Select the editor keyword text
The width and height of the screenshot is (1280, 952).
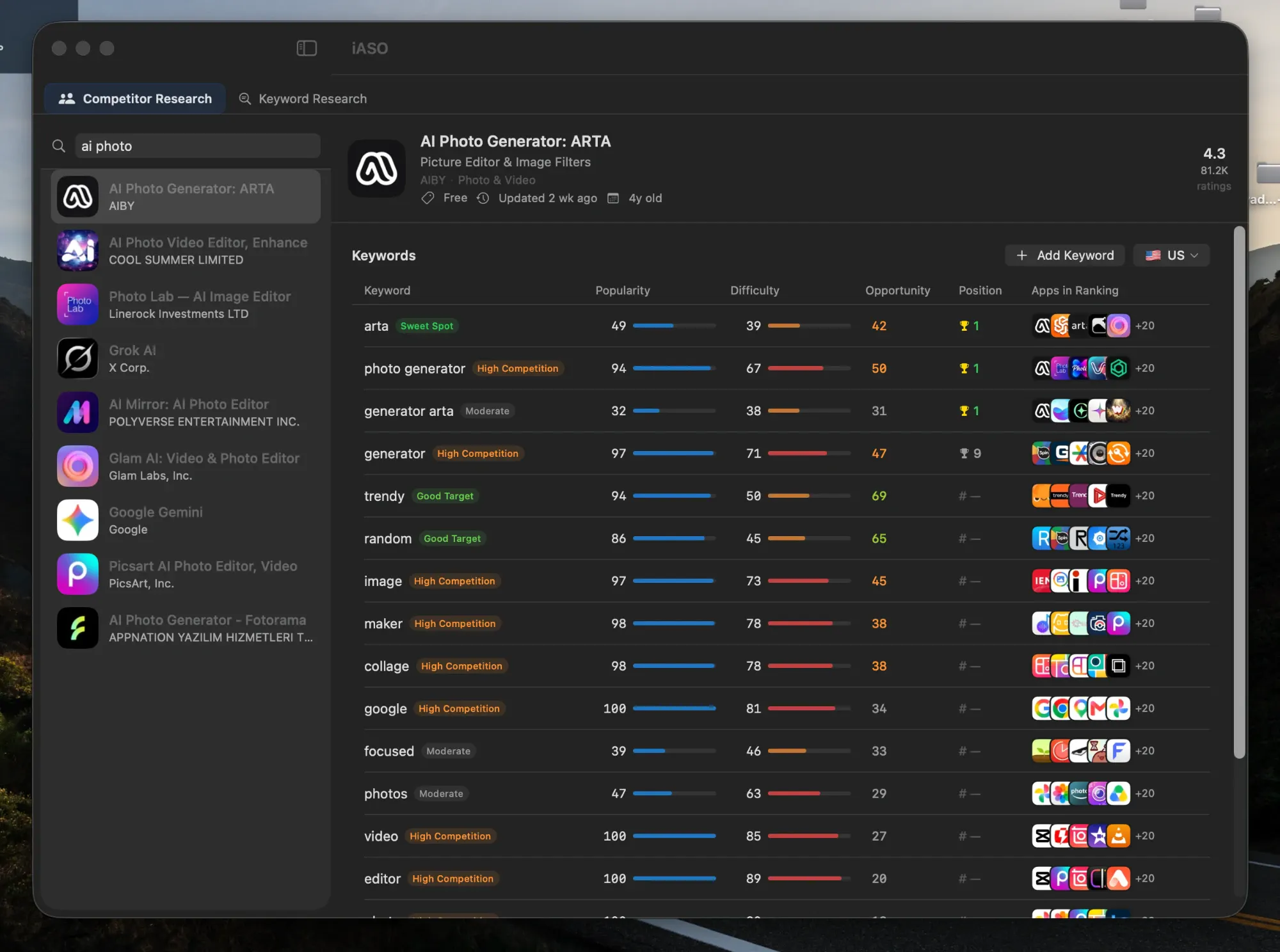coord(382,879)
